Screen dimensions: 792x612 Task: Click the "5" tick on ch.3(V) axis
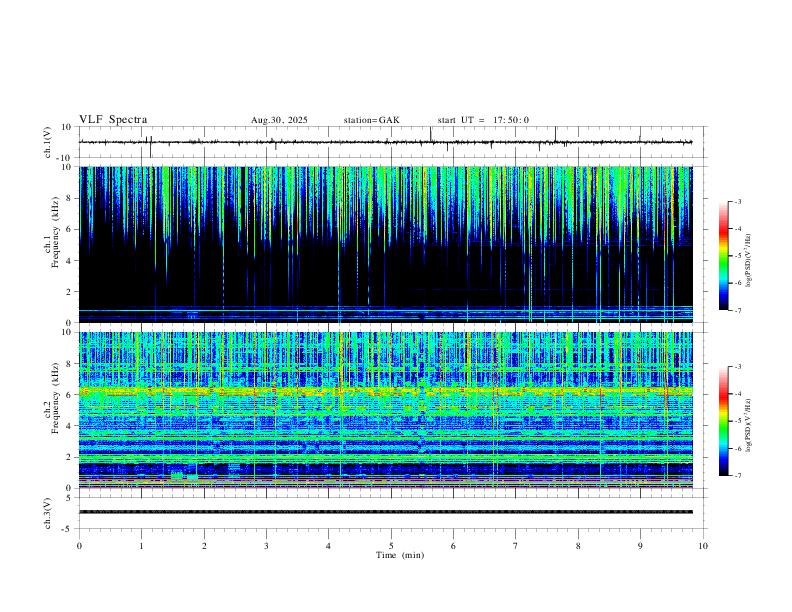[x=69, y=498]
